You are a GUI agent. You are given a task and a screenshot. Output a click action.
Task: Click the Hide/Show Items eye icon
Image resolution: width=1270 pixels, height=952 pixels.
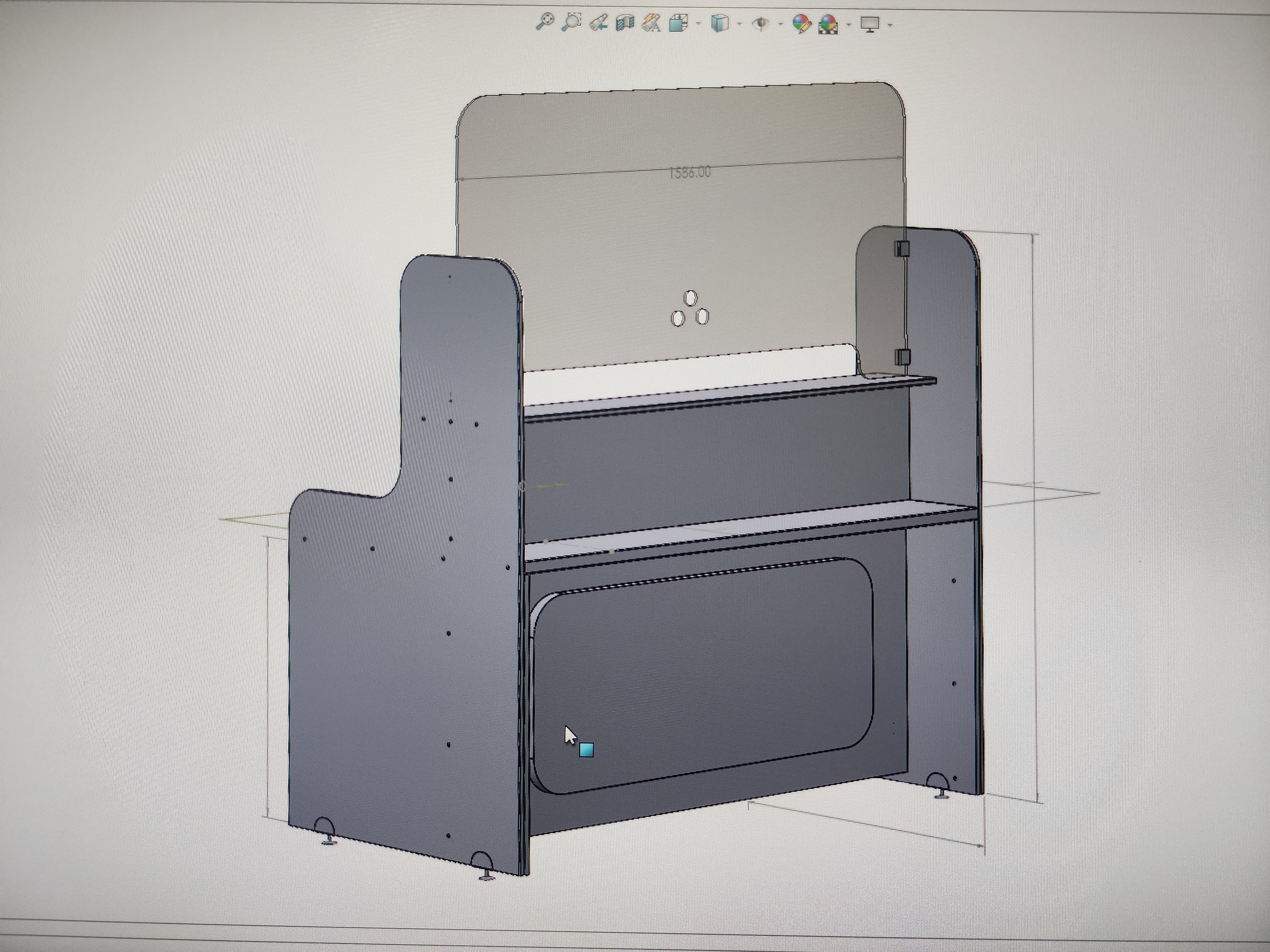(761, 24)
